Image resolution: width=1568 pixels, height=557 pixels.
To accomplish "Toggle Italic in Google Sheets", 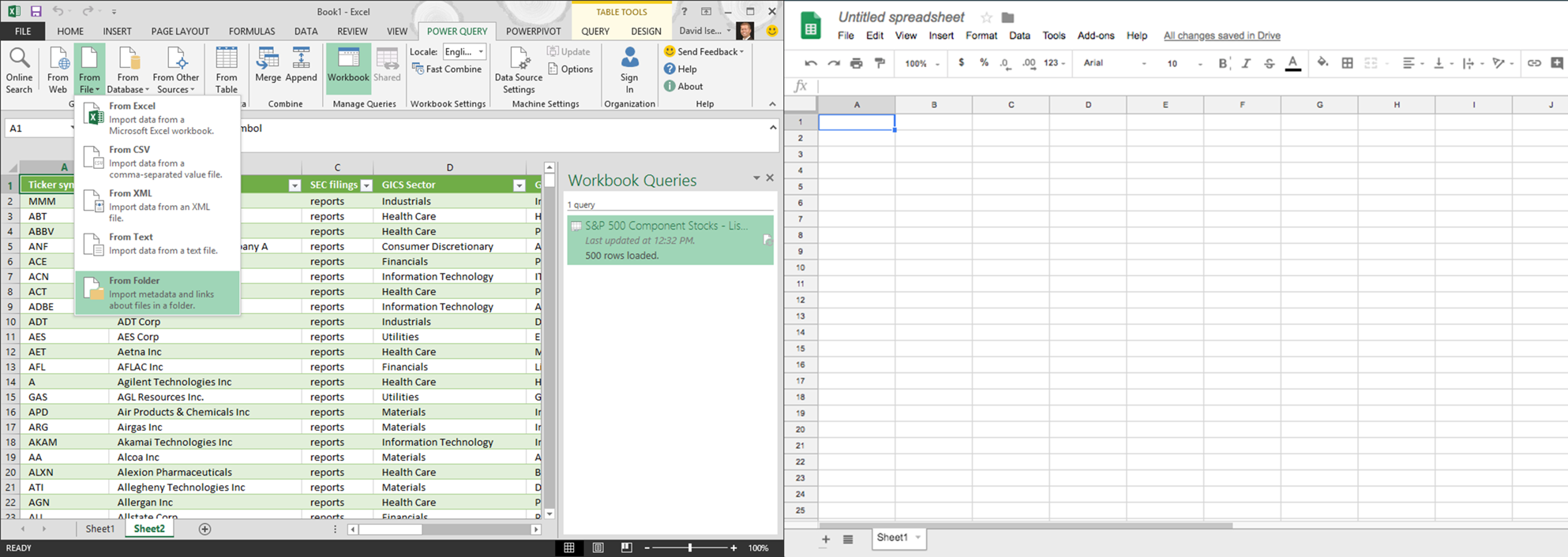I will pyautogui.click(x=1246, y=63).
